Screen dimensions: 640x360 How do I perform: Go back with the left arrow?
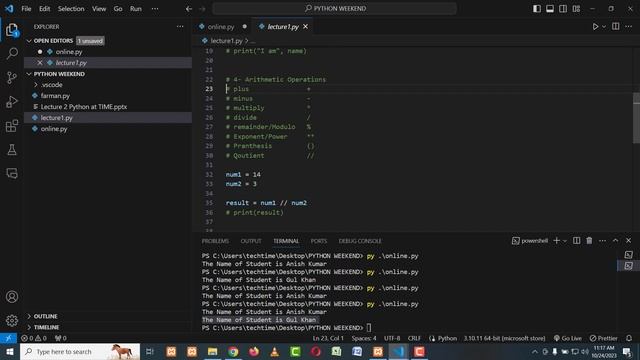point(189,9)
